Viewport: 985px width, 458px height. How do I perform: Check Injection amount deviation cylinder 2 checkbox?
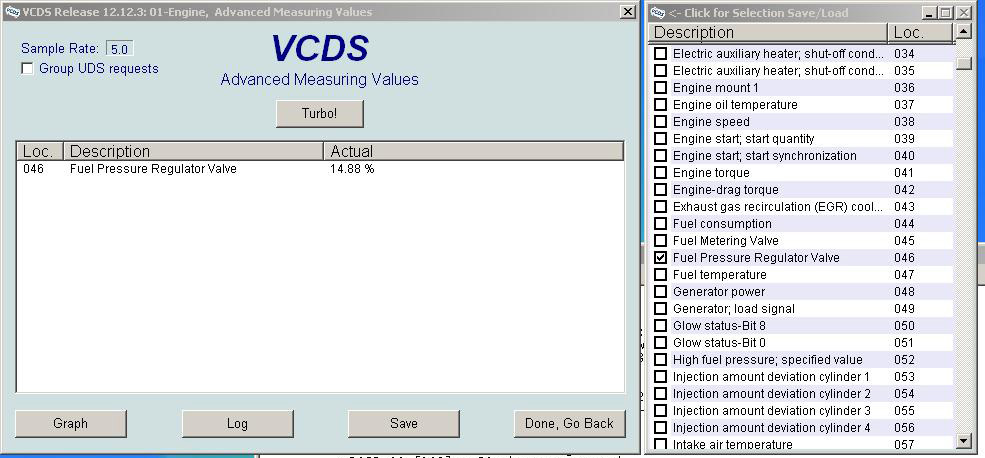(660, 393)
